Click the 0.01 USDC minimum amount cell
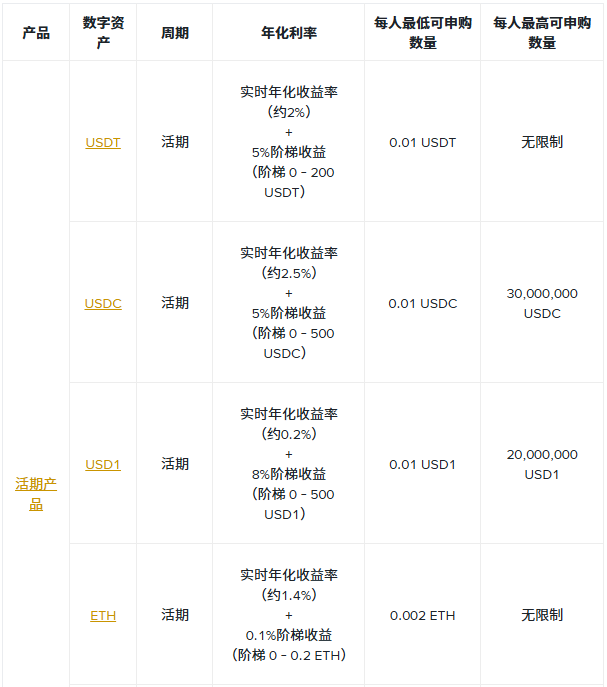The image size is (607, 687). (x=422, y=303)
